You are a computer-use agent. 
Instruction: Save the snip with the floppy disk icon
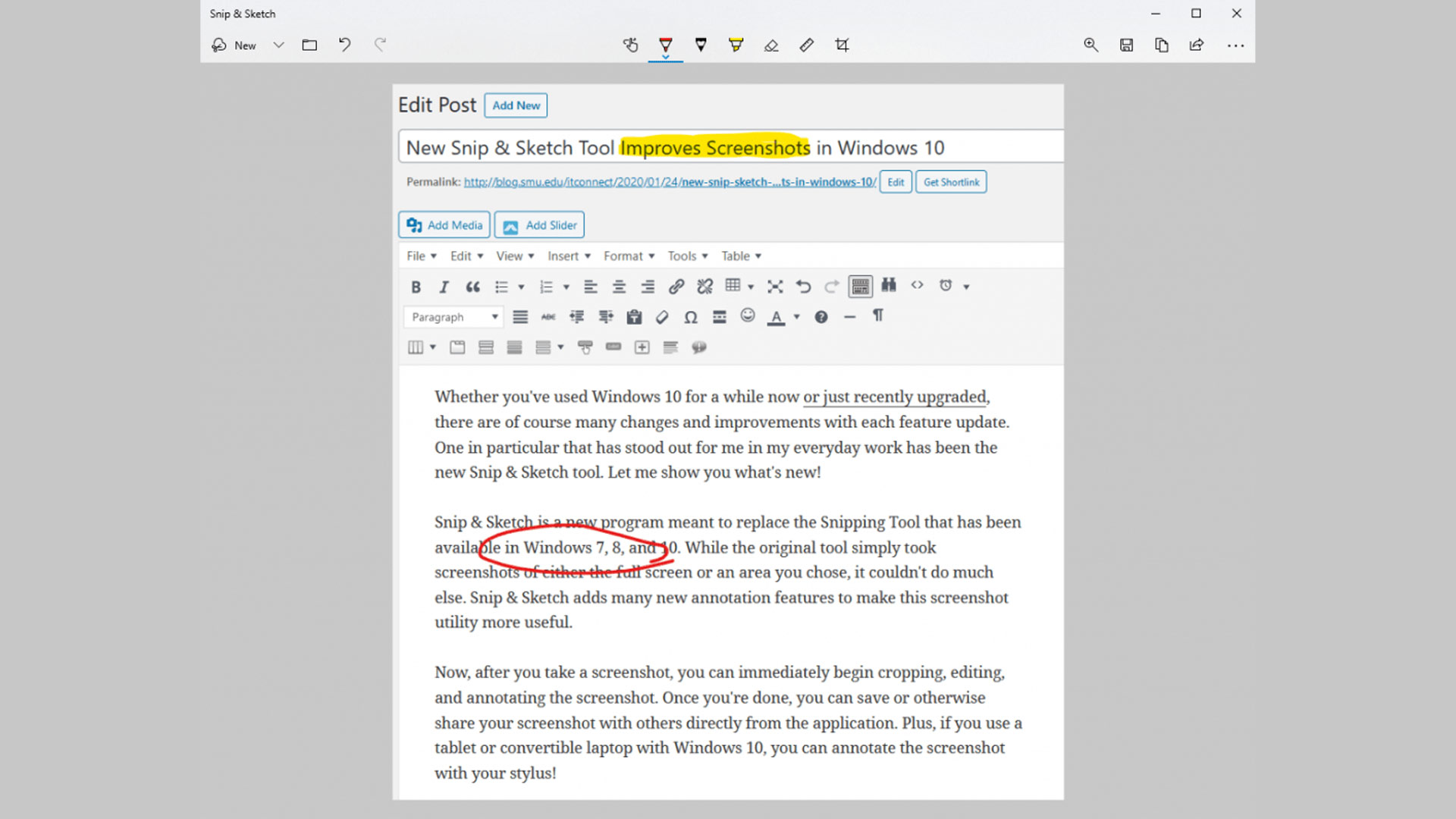(x=1126, y=45)
